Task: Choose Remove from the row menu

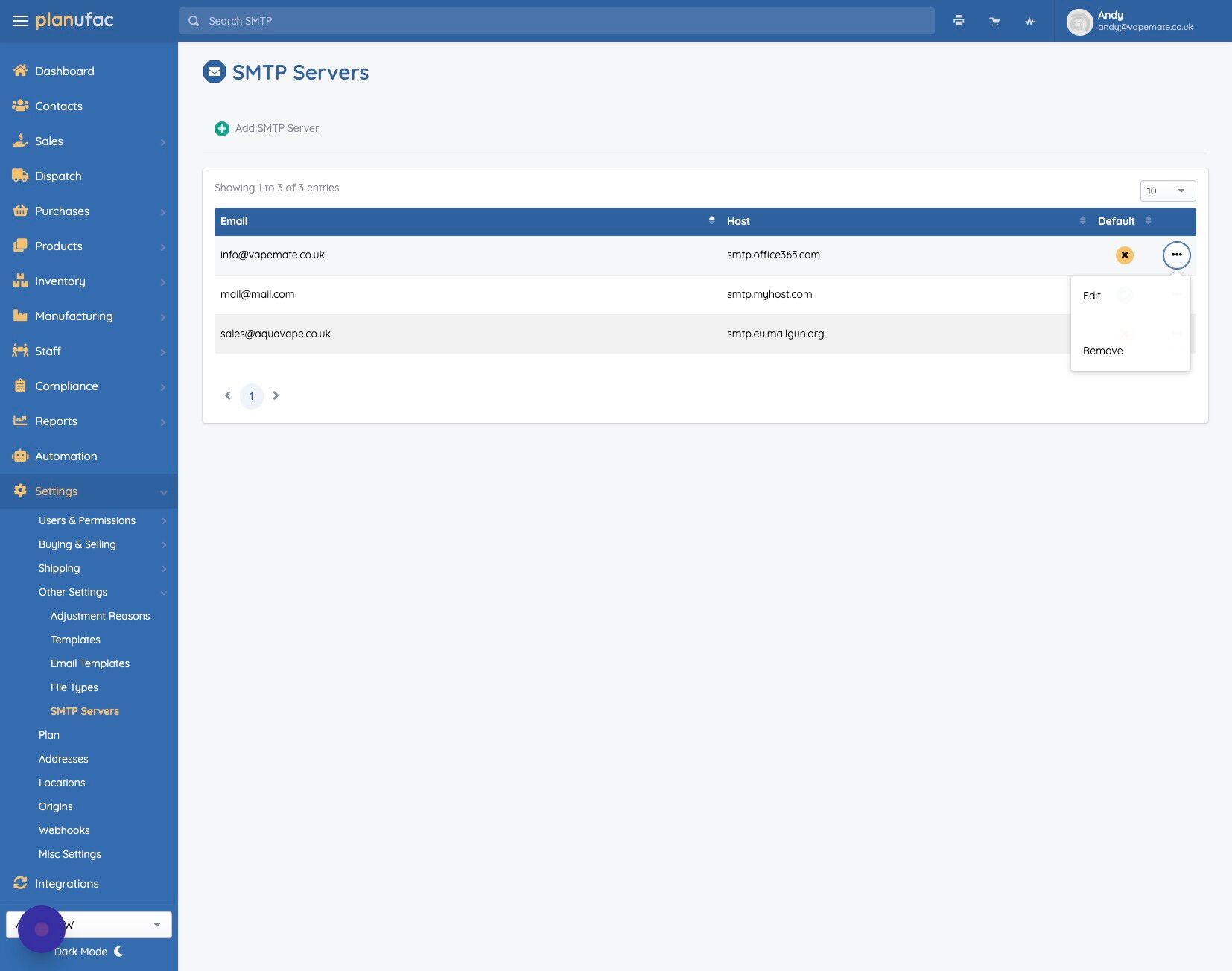Action: (x=1102, y=351)
